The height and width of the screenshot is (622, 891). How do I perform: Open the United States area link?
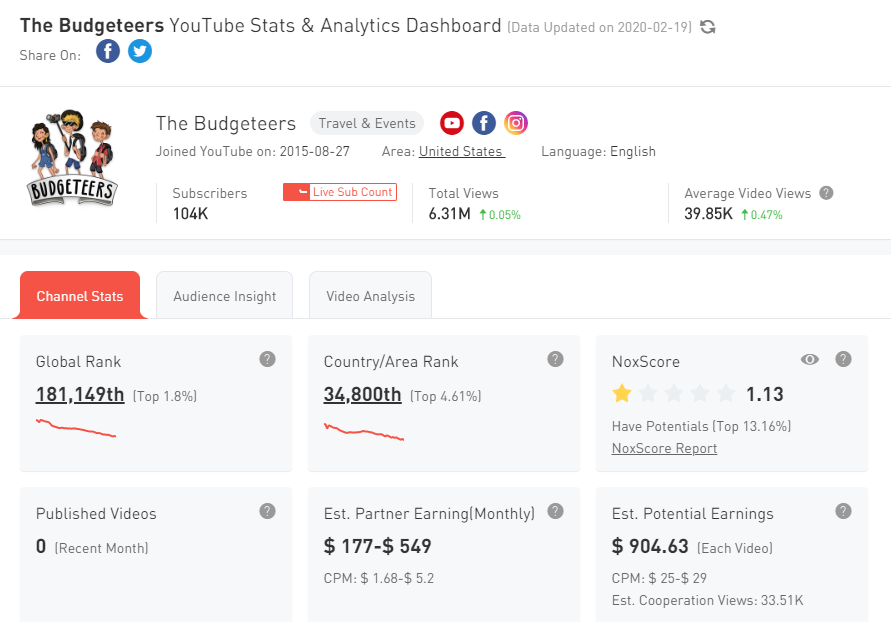[x=462, y=152]
